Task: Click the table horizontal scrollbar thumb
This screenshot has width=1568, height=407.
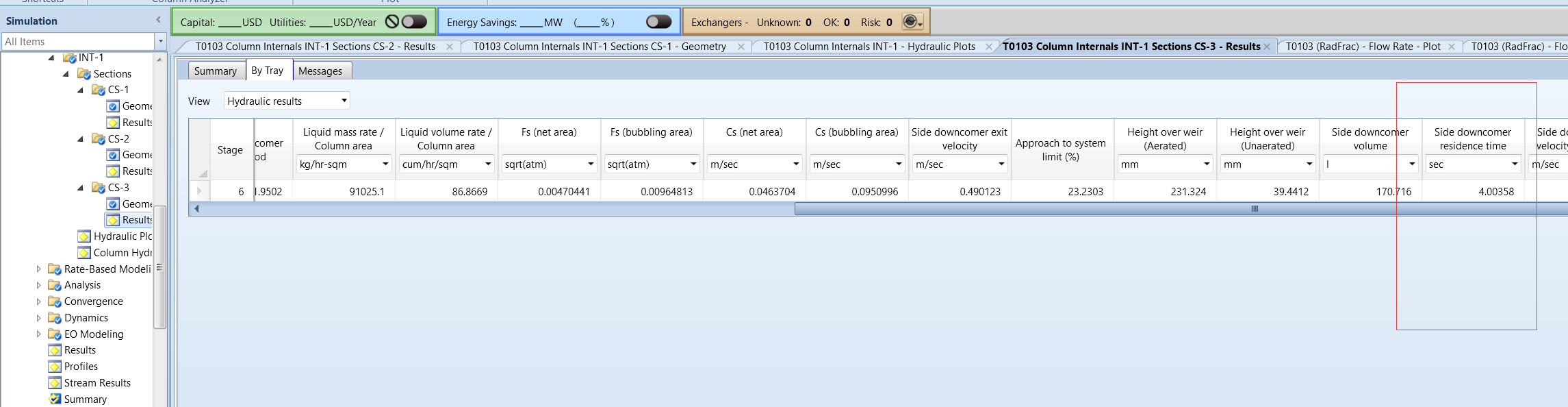Action: point(1181,209)
